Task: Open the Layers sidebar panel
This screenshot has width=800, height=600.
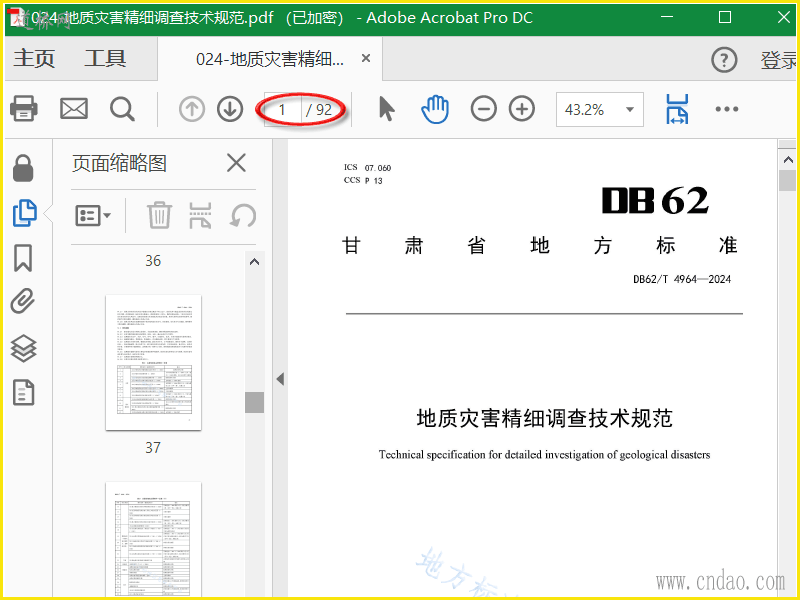Action: point(23,349)
